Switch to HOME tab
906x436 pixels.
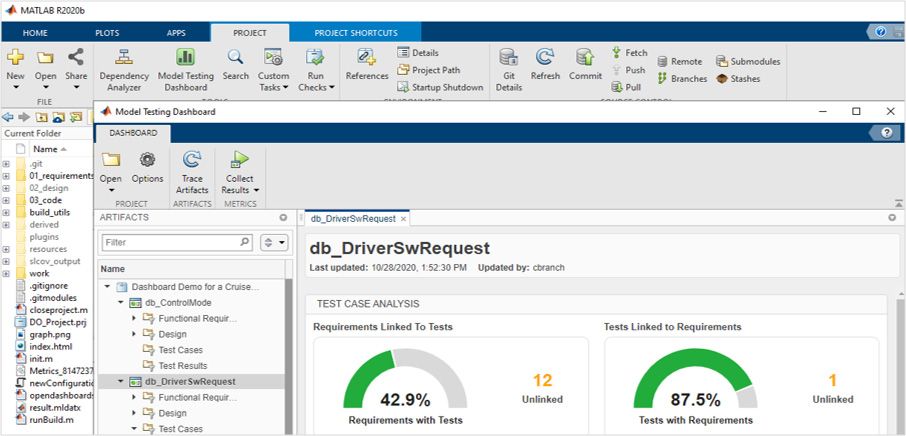pos(35,33)
